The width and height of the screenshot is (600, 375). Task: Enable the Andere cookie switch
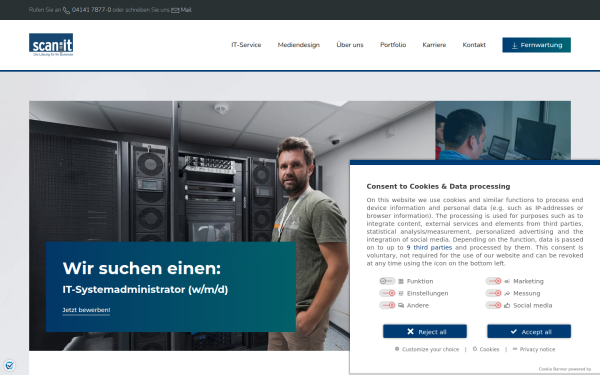click(x=387, y=305)
